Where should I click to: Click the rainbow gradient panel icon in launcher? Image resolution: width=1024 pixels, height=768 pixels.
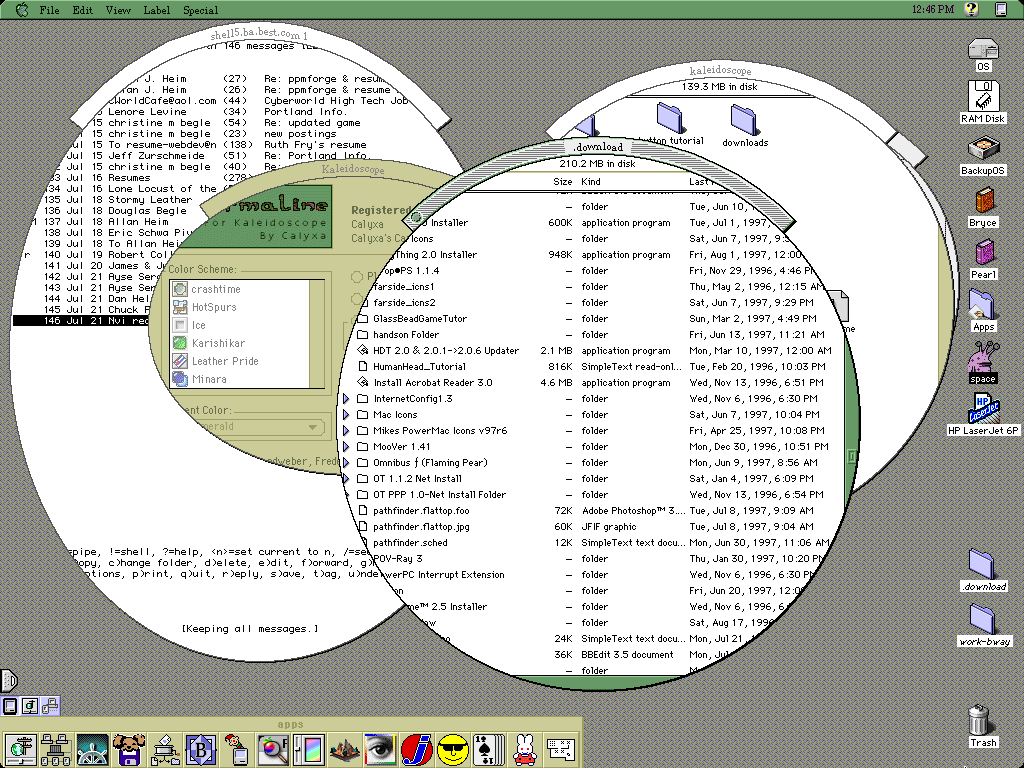pos(309,749)
